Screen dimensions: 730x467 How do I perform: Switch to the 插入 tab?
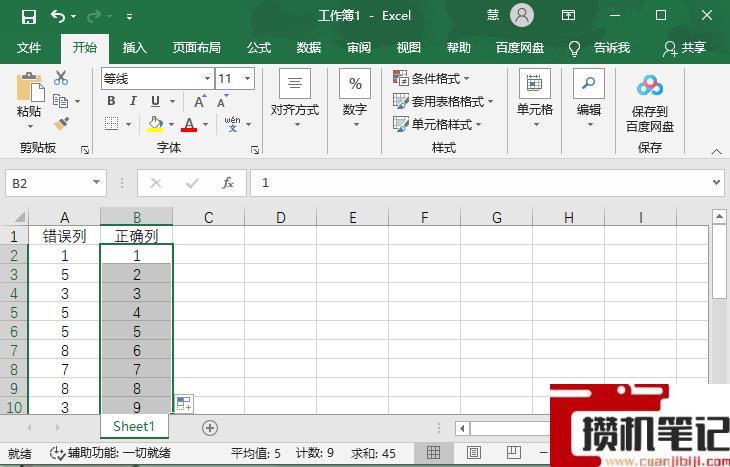[x=135, y=47]
